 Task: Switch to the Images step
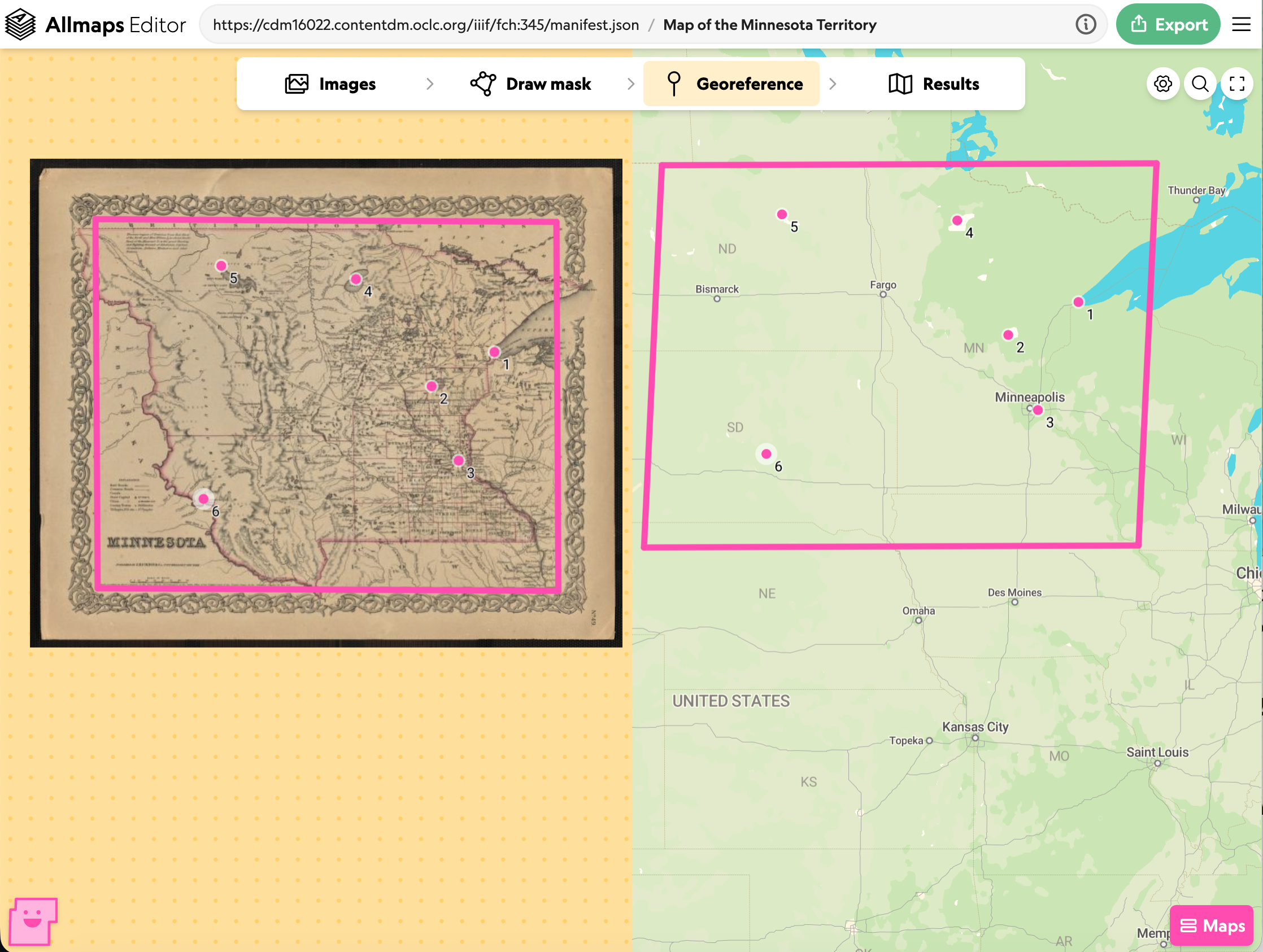click(x=330, y=84)
